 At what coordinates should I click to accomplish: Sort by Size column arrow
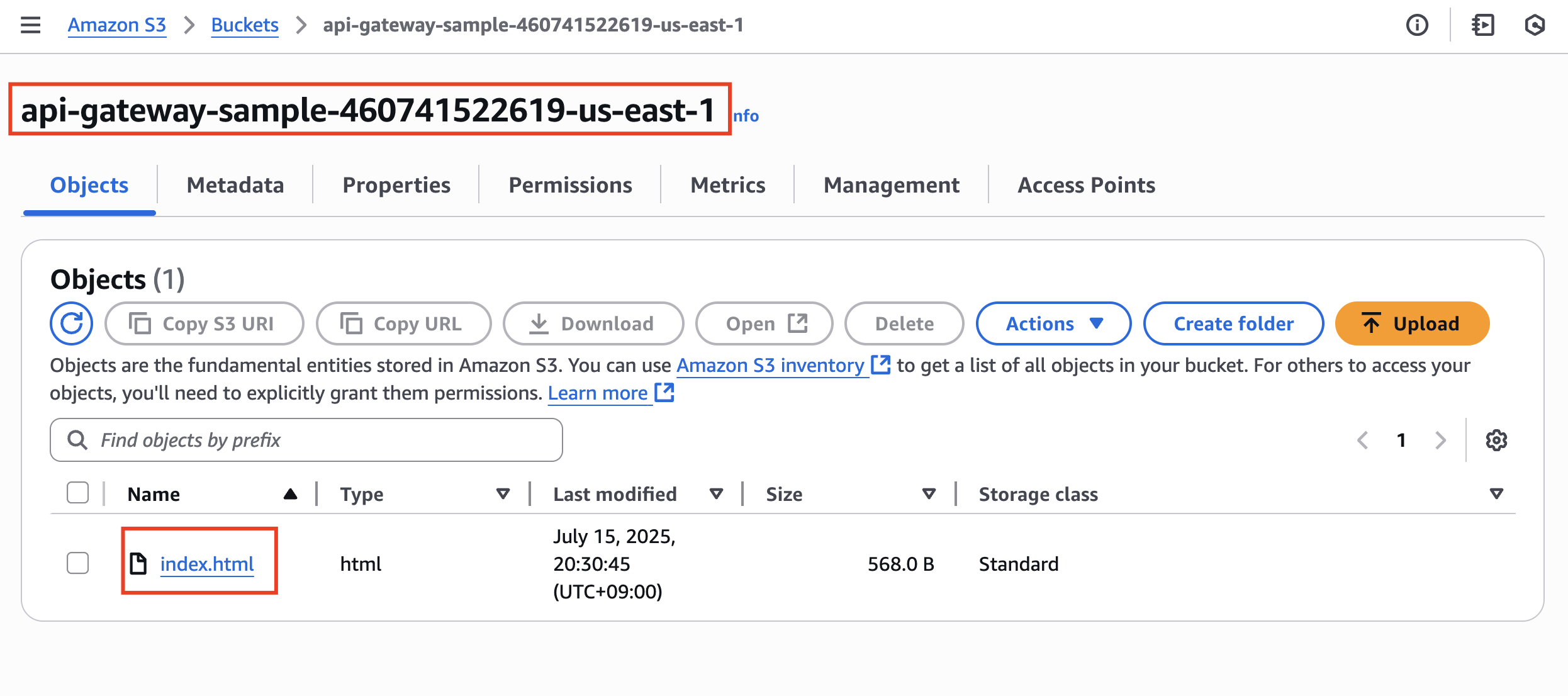point(929,494)
